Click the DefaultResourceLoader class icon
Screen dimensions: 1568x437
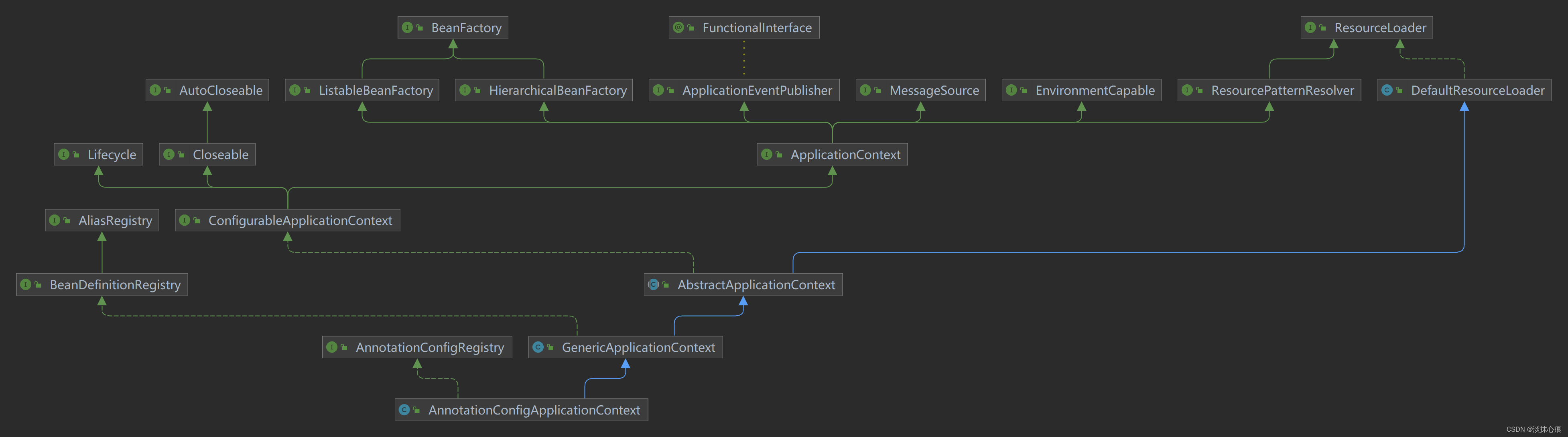[1387, 90]
